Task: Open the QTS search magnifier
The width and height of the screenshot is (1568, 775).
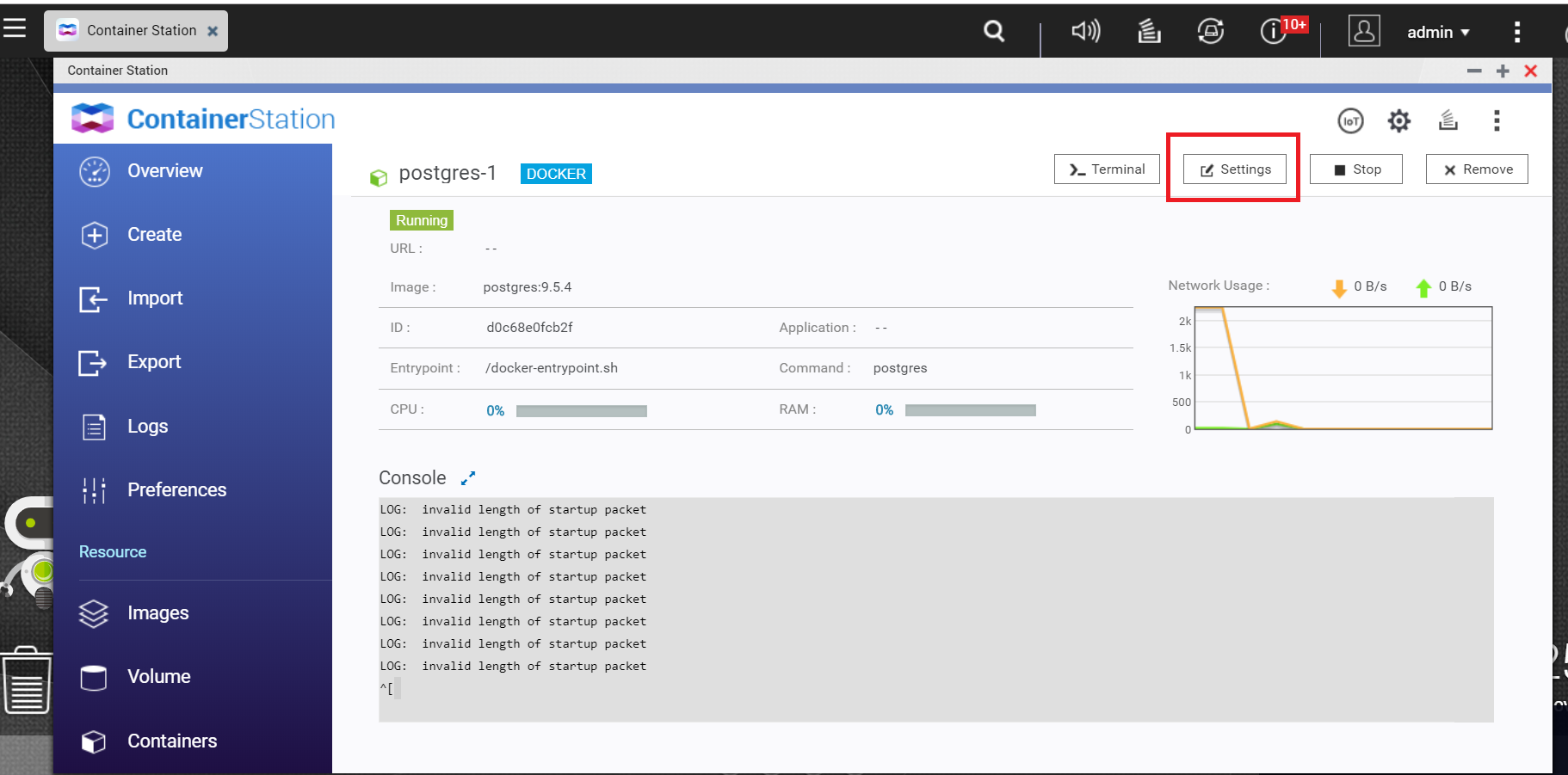Action: [x=994, y=31]
